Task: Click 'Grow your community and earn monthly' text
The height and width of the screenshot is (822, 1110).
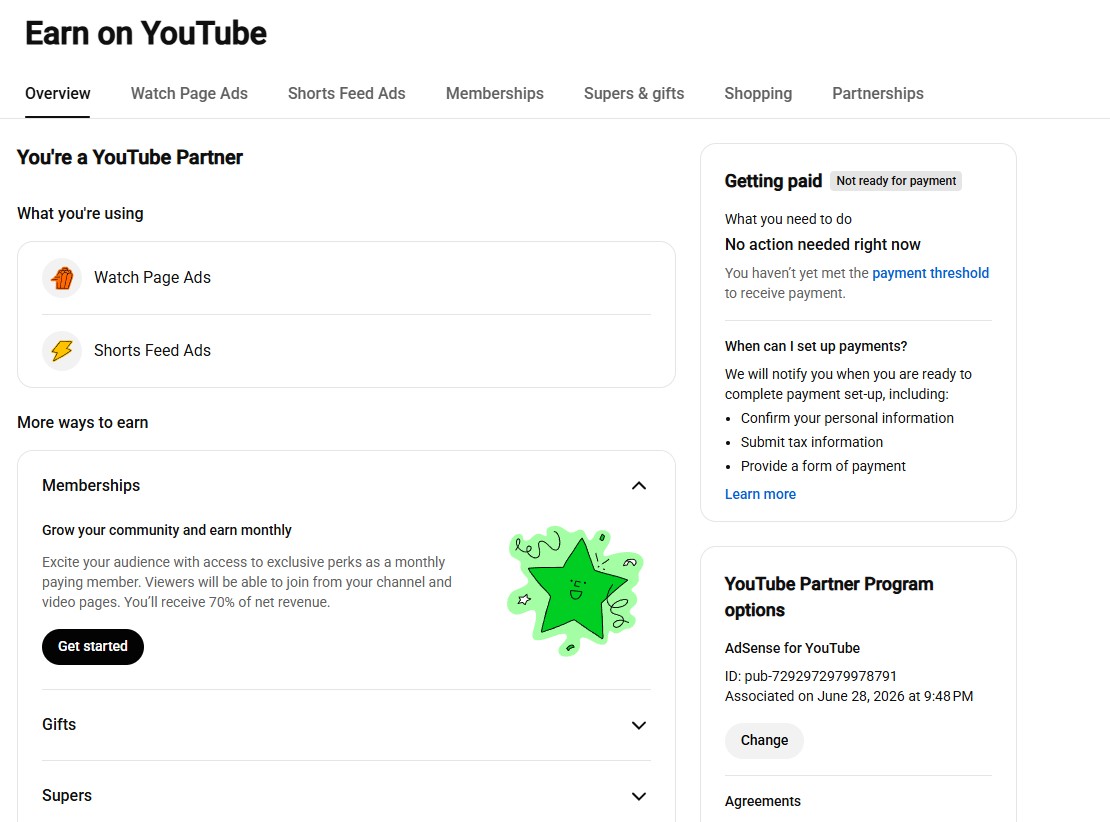Action: pyautogui.click(x=166, y=530)
